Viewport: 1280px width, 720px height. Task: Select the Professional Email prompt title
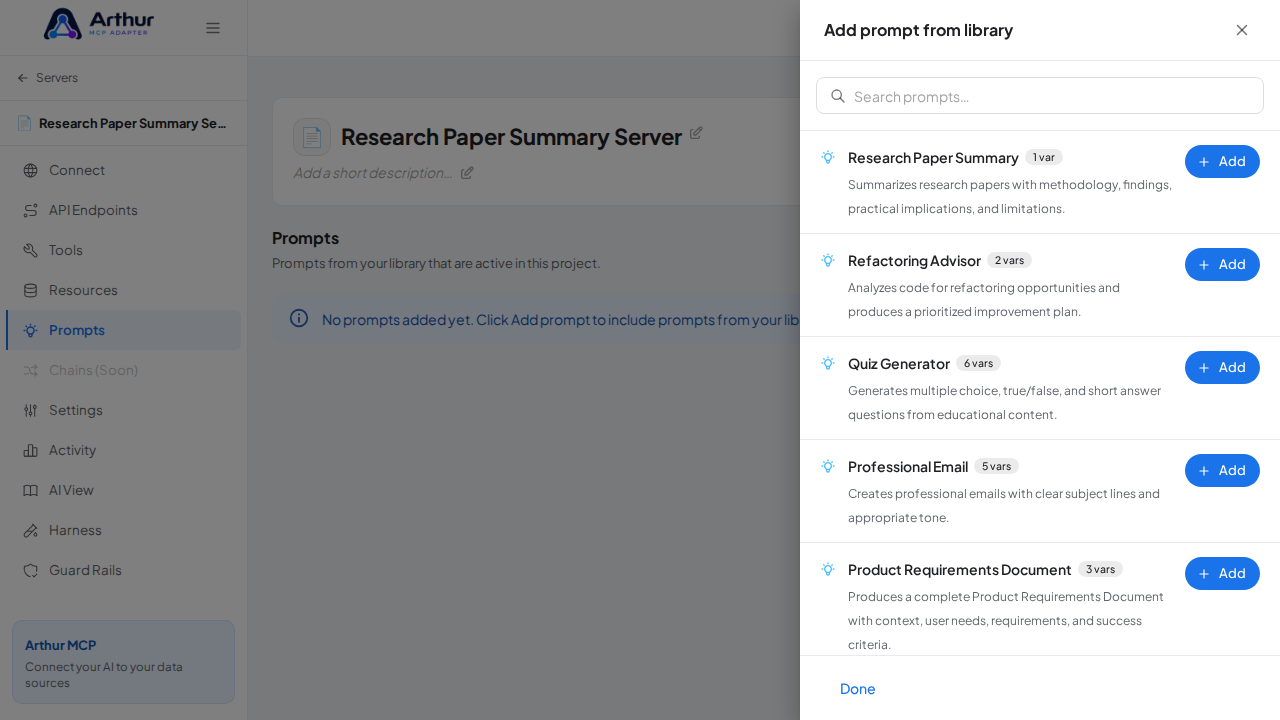[908, 466]
